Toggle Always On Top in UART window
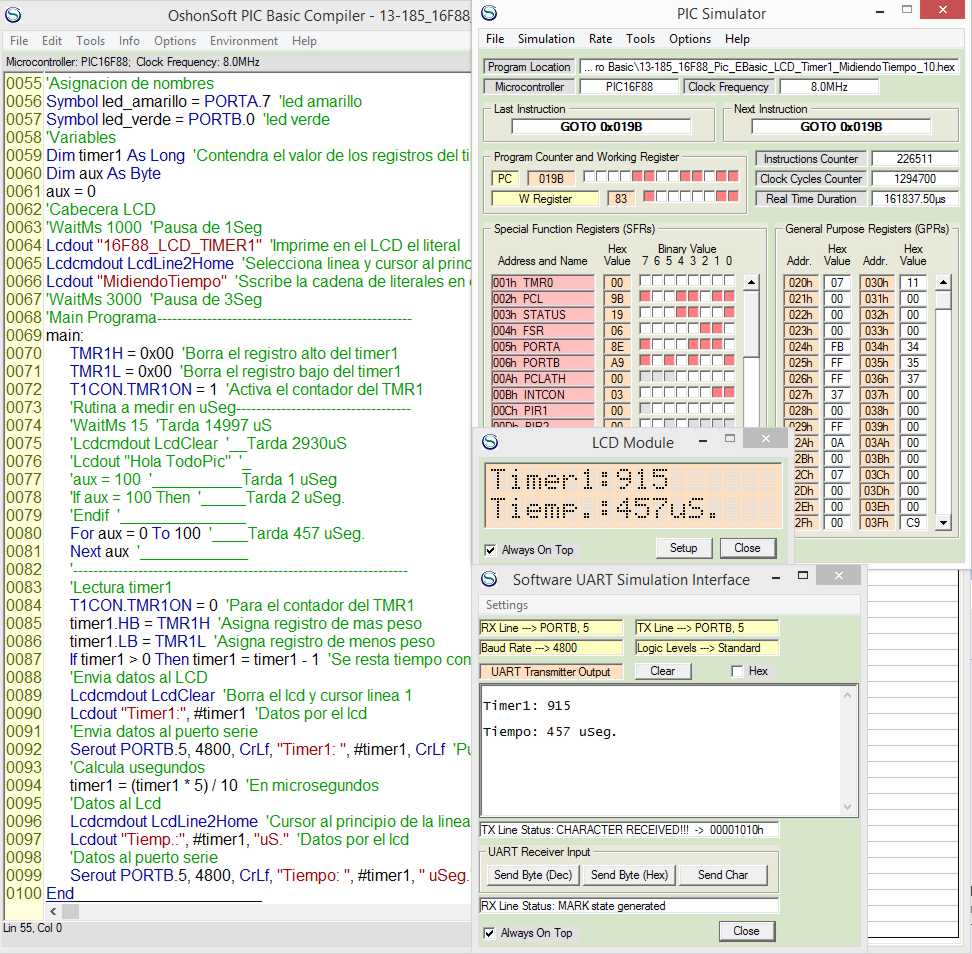Screen dimensions: 972x954 point(489,933)
